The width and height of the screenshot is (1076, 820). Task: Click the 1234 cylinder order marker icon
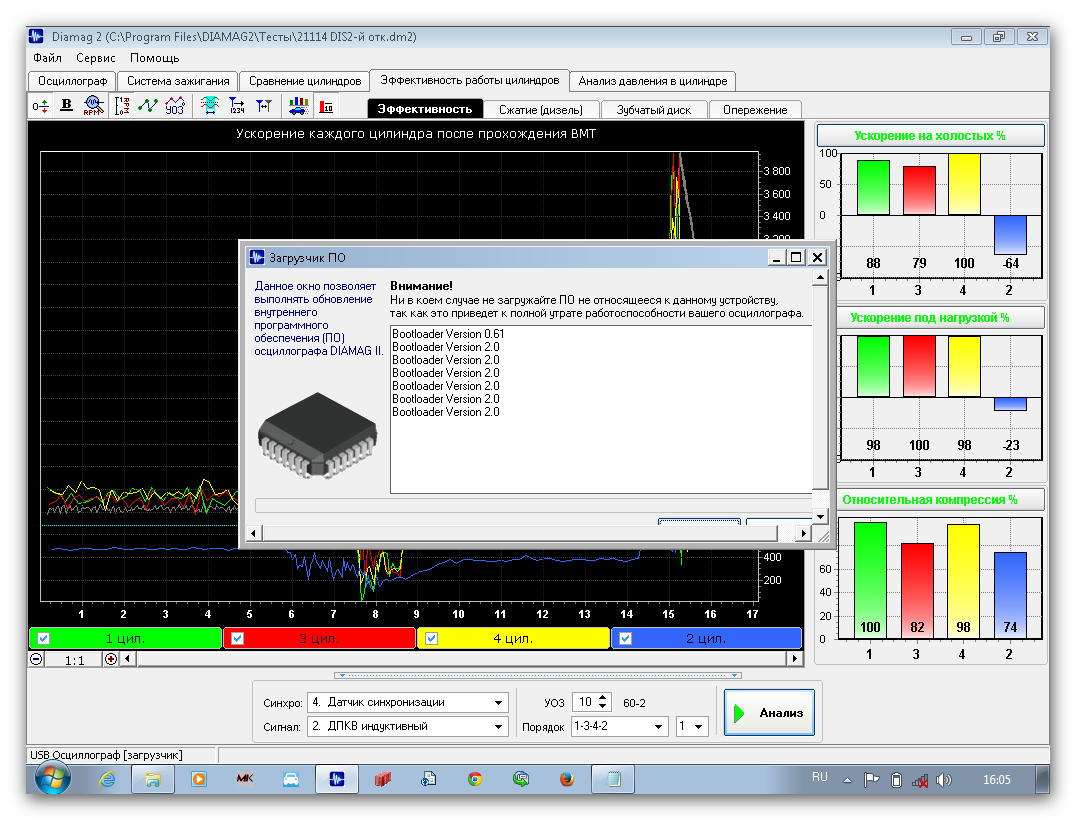pyautogui.click(x=237, y=106)
